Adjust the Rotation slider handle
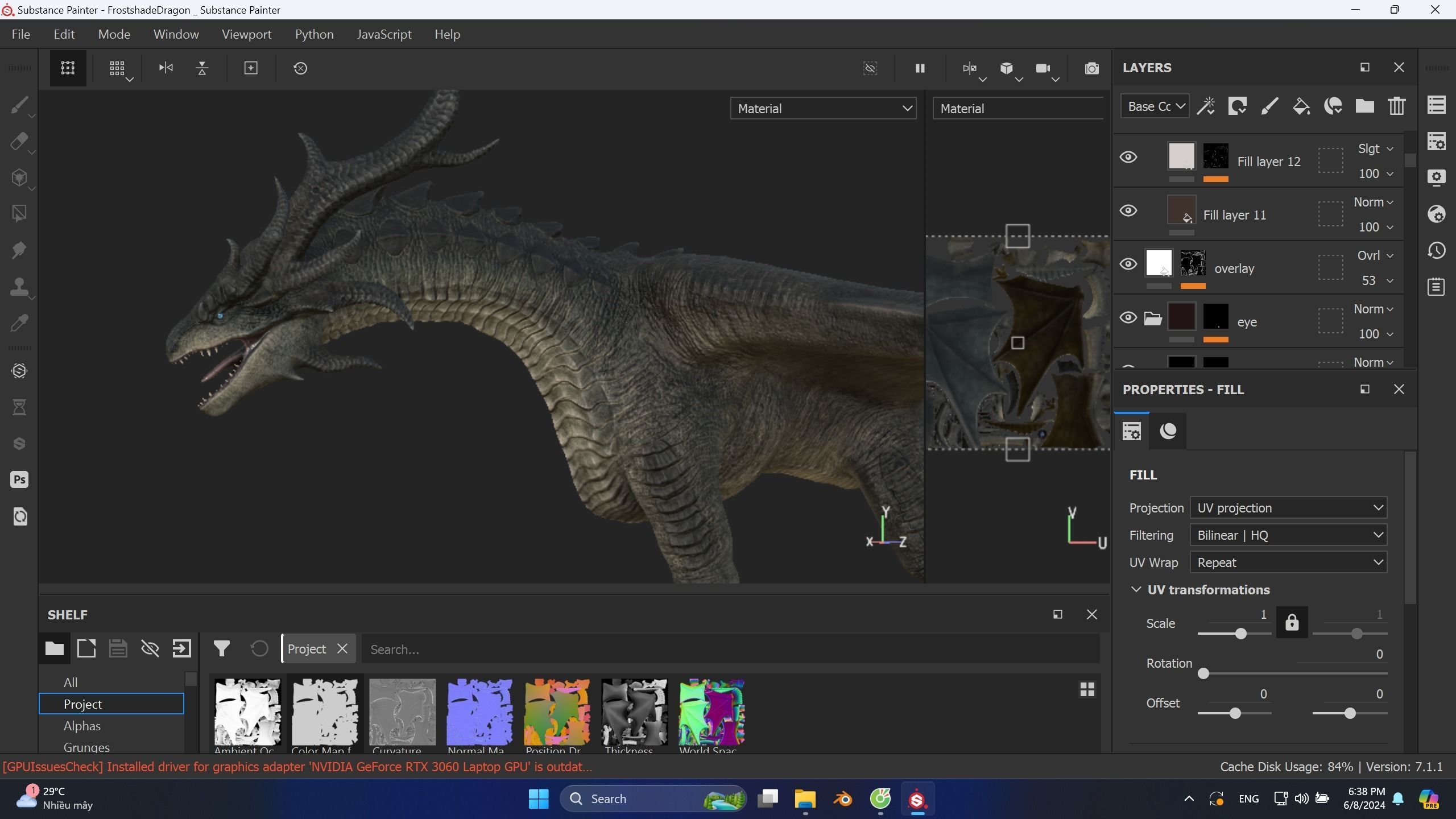This screenshot has height=819, width=1456. point(1203,673)
